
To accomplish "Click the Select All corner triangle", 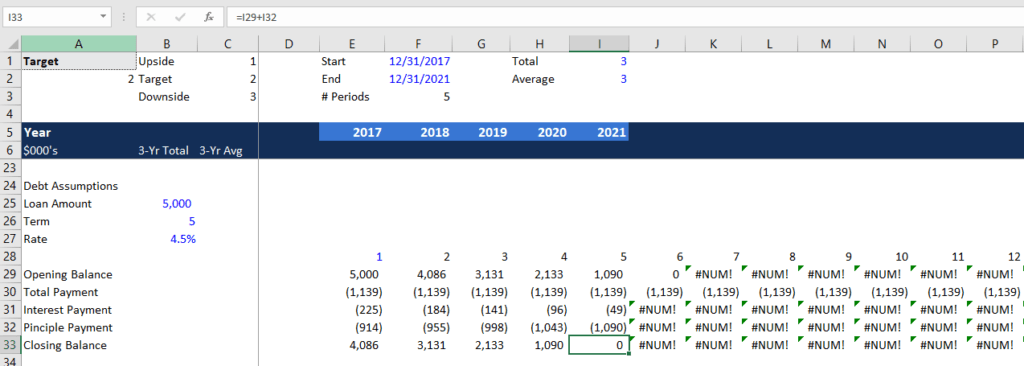I will click(x=10, y=44).
